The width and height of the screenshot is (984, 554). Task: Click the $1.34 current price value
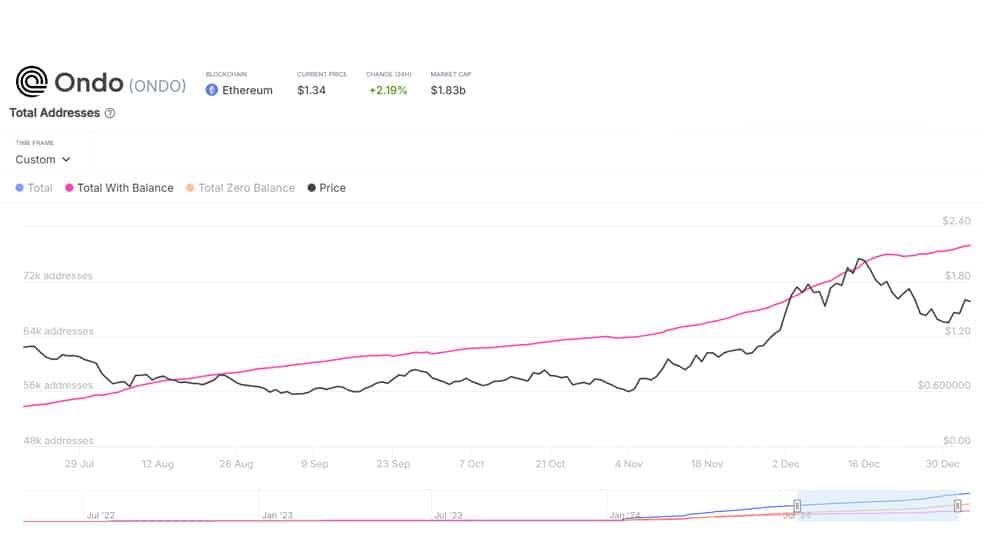pos(311,90)
